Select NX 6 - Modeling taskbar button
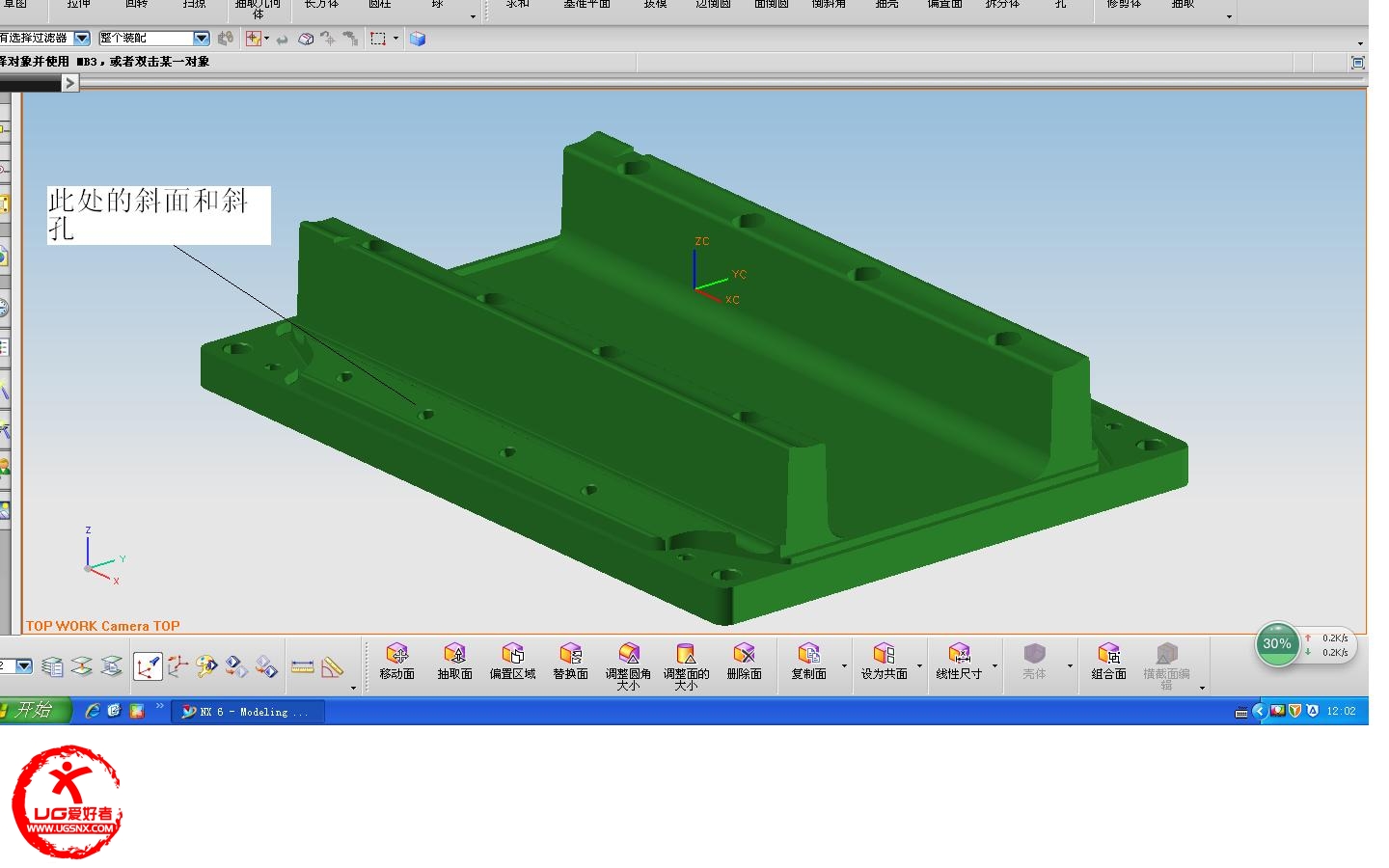 (x=248, y=712)
